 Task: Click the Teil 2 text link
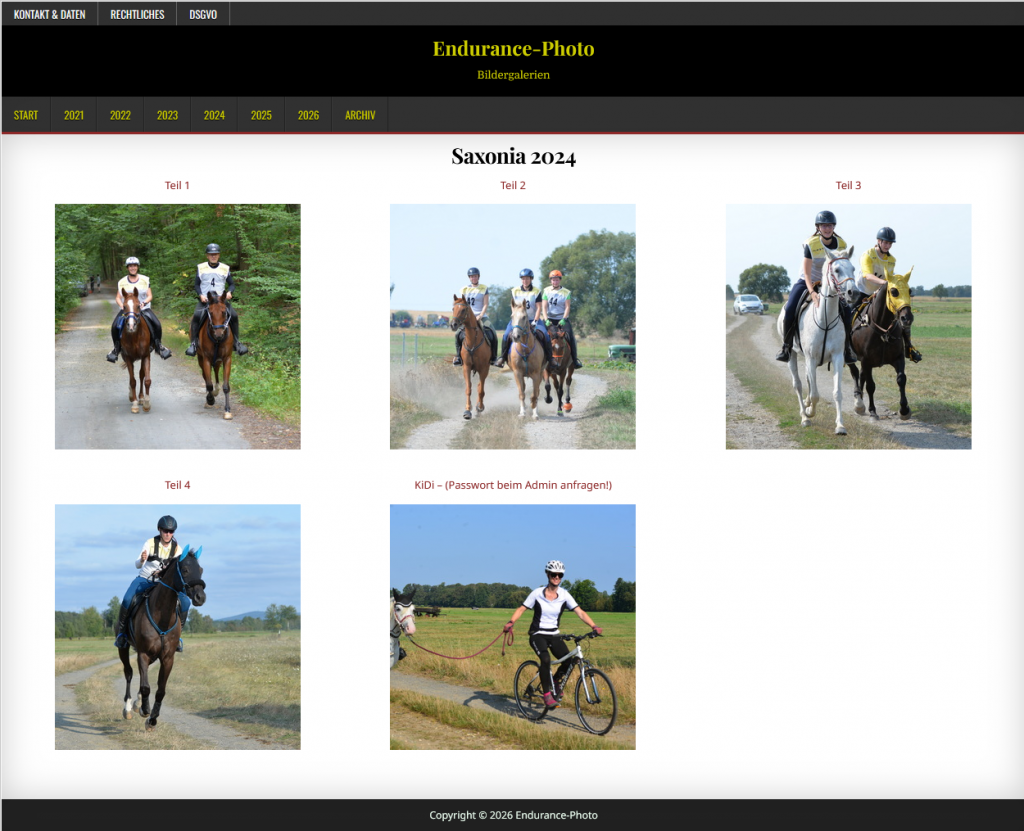coord(513,185)
